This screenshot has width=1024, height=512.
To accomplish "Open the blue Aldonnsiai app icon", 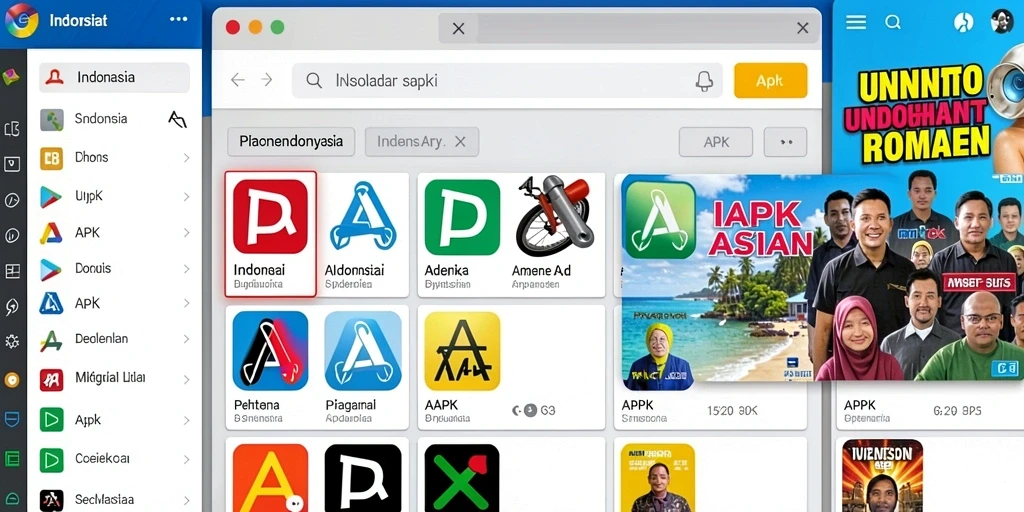I will pos(362,217).
